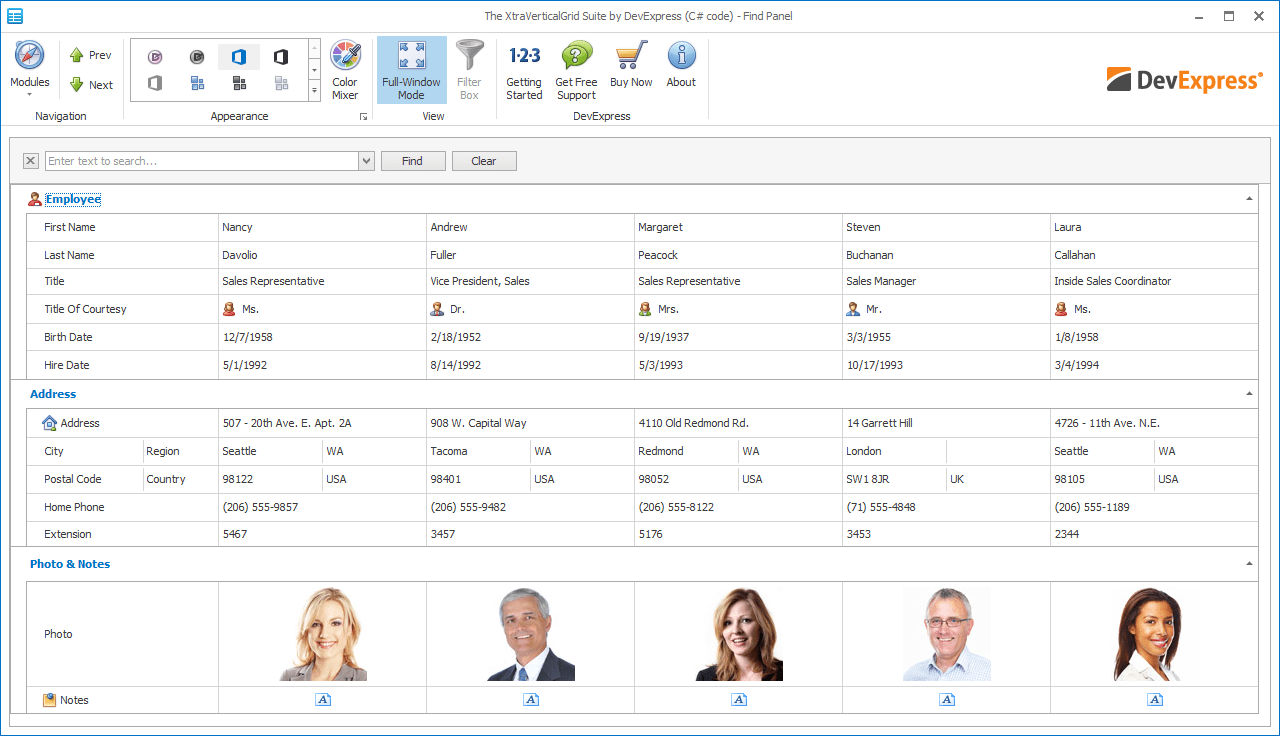Select the 'Title Of Courtesy' row header
Viewport: 1280px width, 736px height.
(x=122, y=309)
